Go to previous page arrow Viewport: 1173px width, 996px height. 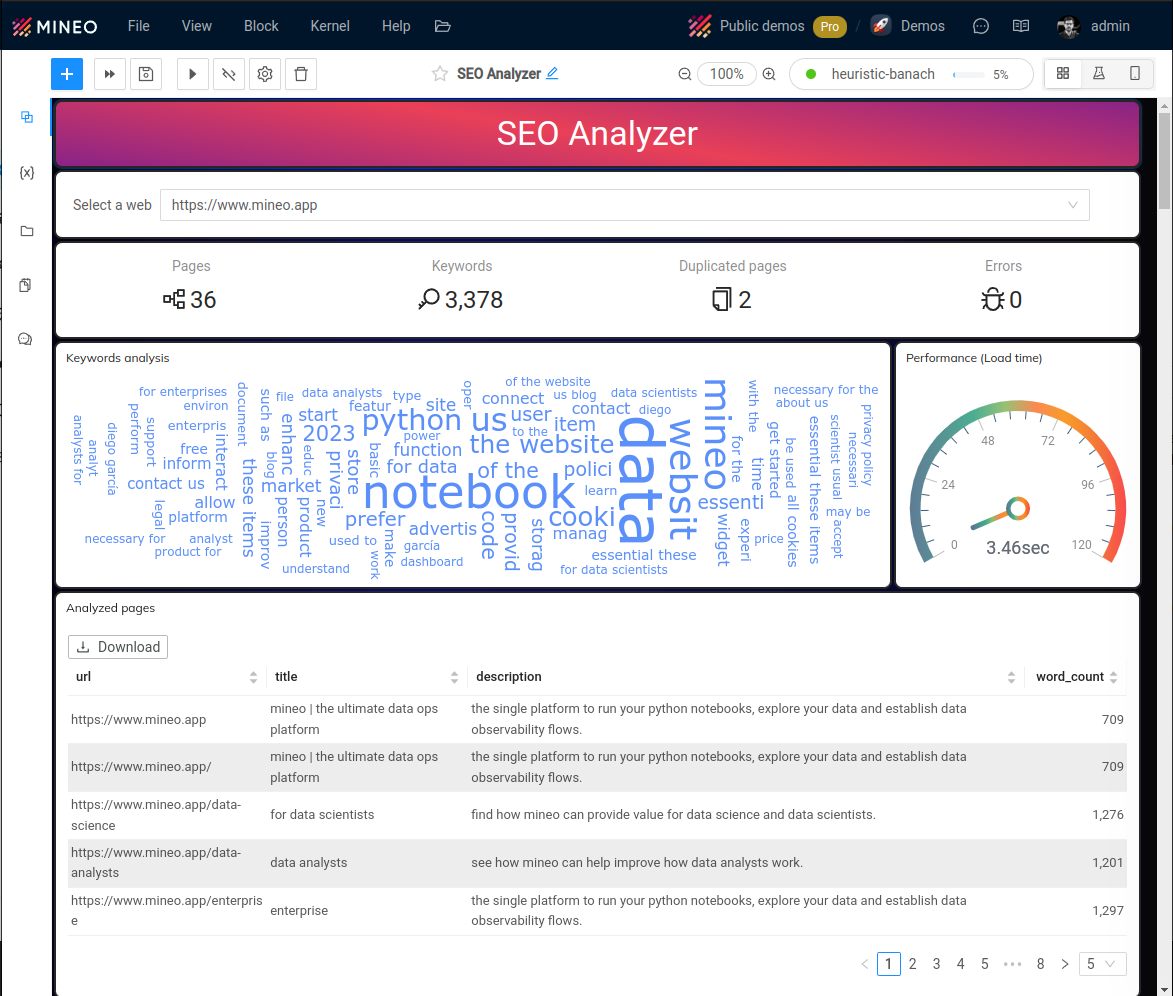click(x=865, y=964)
